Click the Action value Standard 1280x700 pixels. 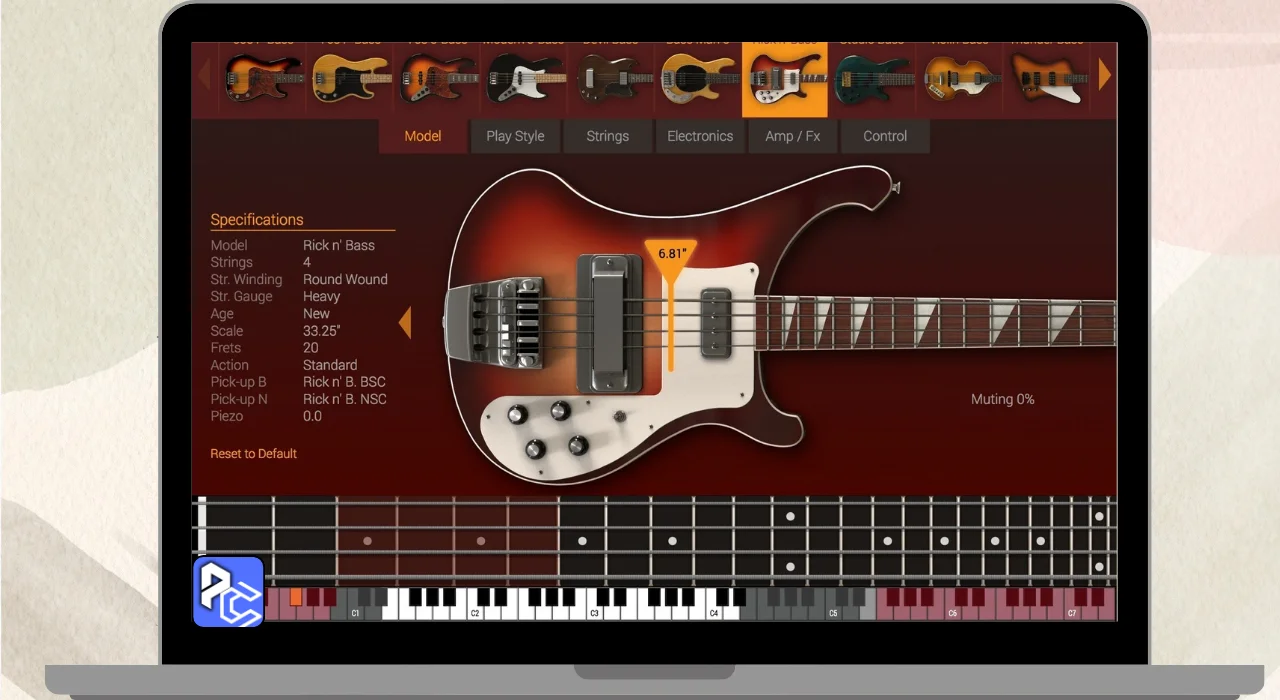[330, 365]
